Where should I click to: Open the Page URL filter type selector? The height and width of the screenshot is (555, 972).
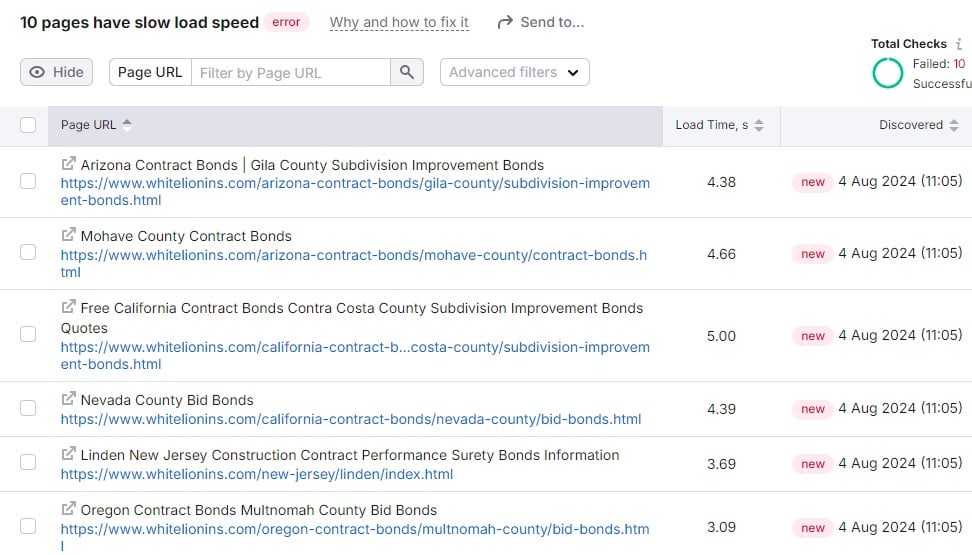150,72
